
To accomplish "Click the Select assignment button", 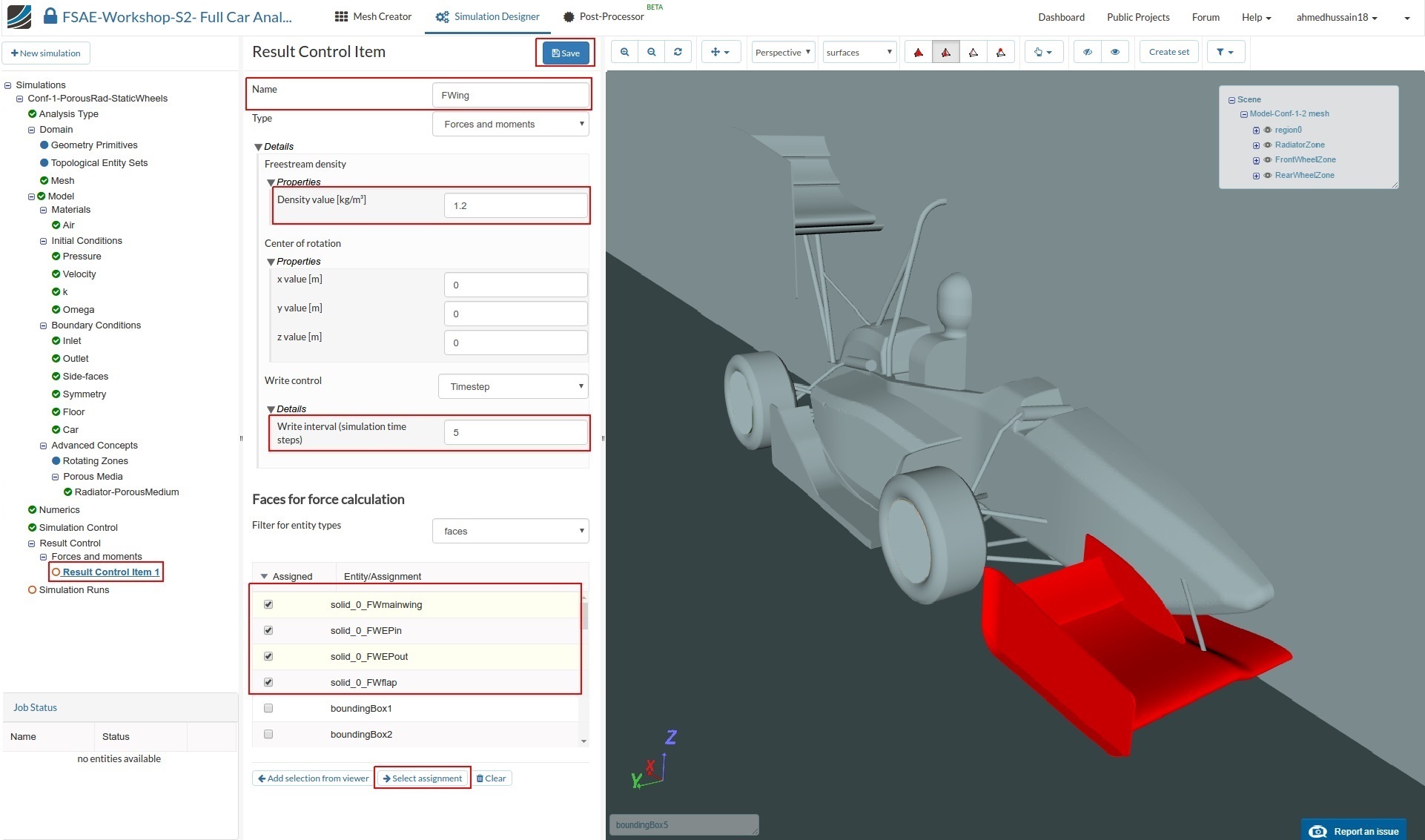I will [422, 778].
